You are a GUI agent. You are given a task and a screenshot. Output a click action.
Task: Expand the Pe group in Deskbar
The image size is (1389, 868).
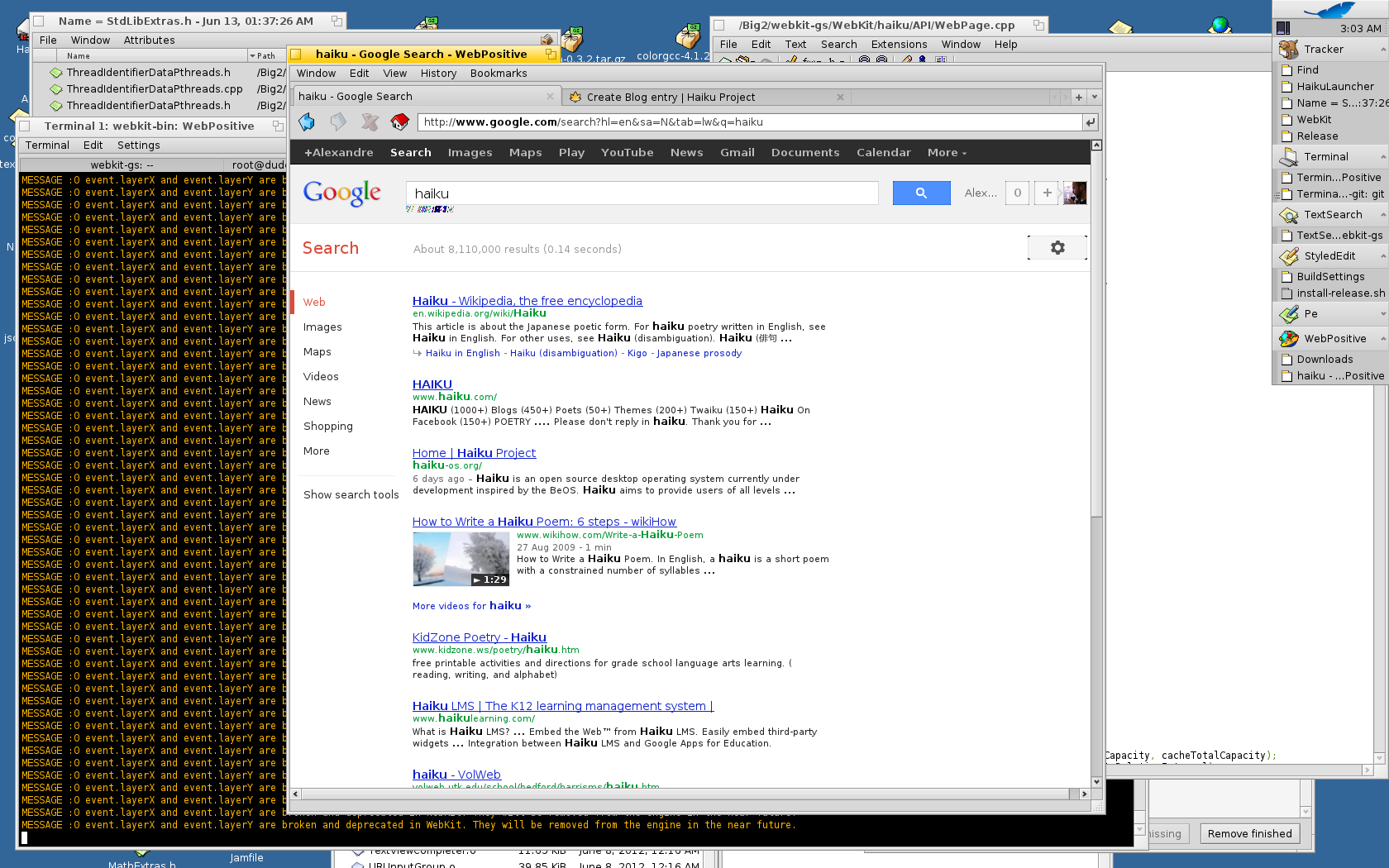pyautogui.click(x=1382, y=314)
